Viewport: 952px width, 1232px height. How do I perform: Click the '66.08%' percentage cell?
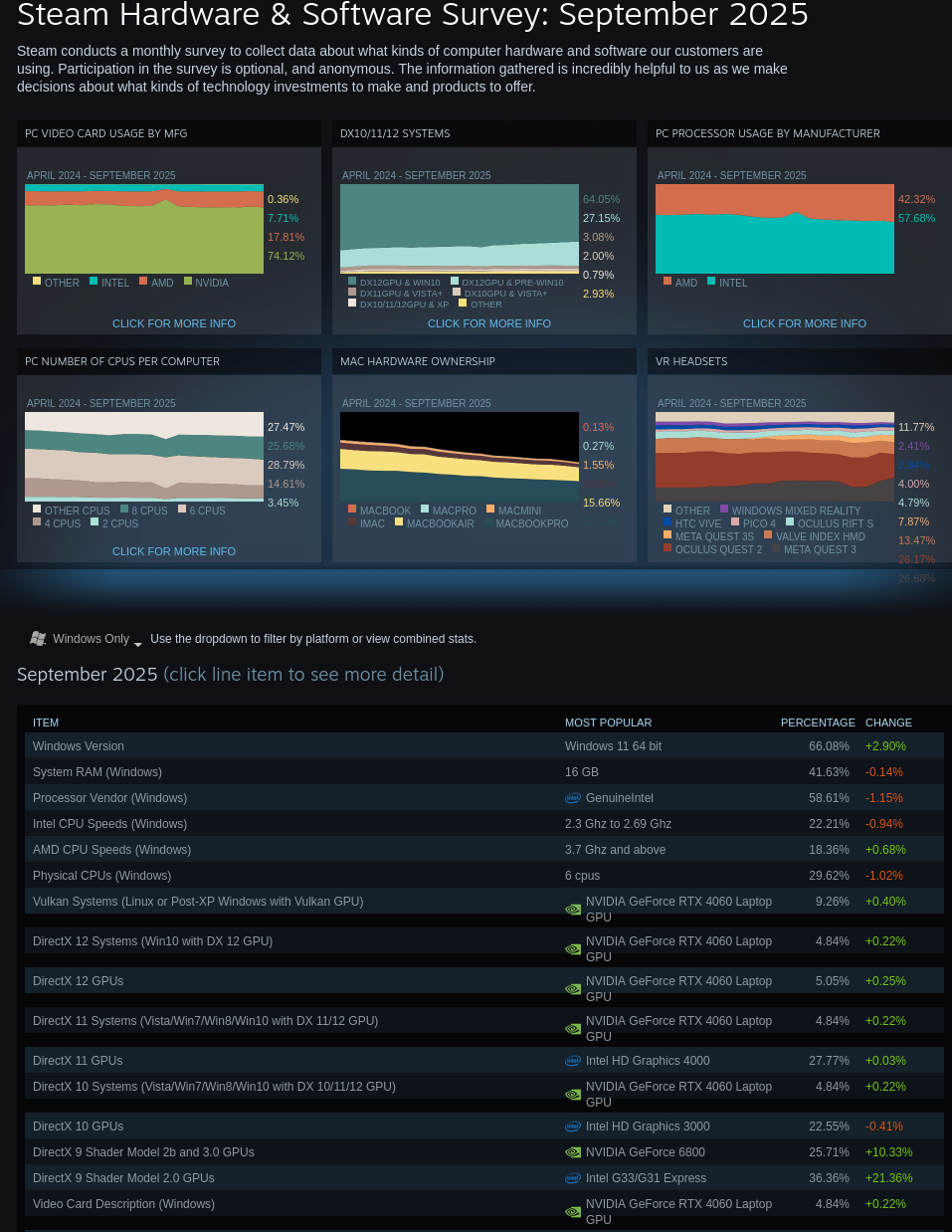[829, 746]
